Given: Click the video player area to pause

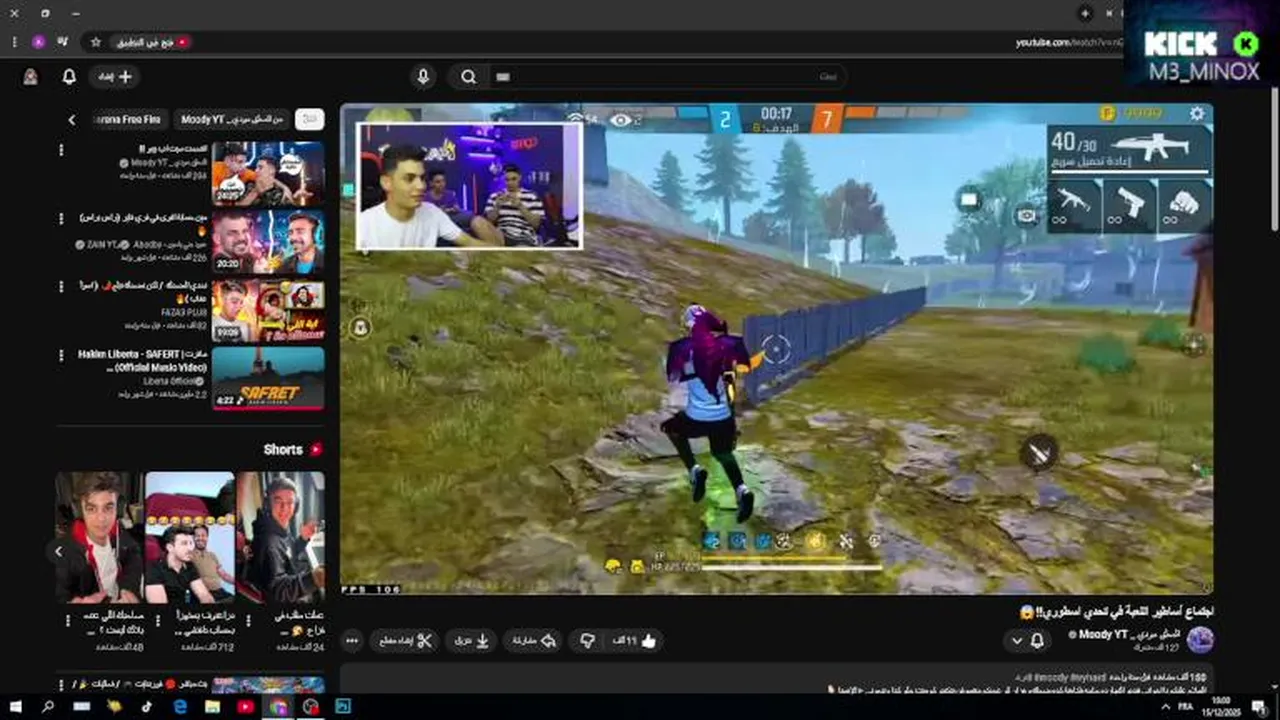Looking at the screenshot, I should click(x=776, y=350).
